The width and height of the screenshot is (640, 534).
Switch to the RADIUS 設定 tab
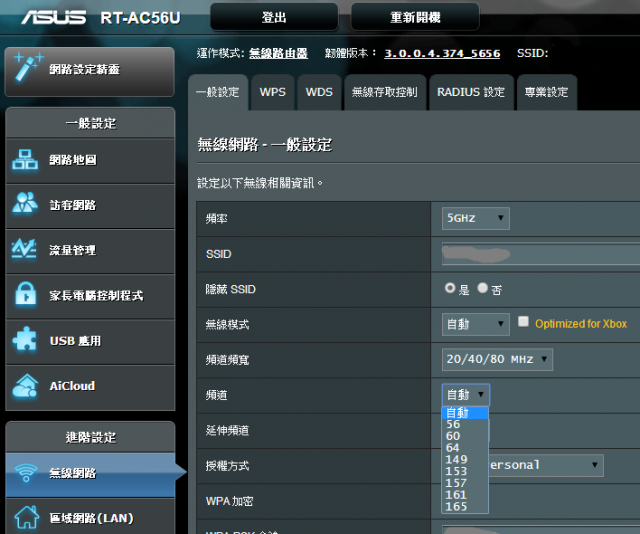(x=471, y=92)
